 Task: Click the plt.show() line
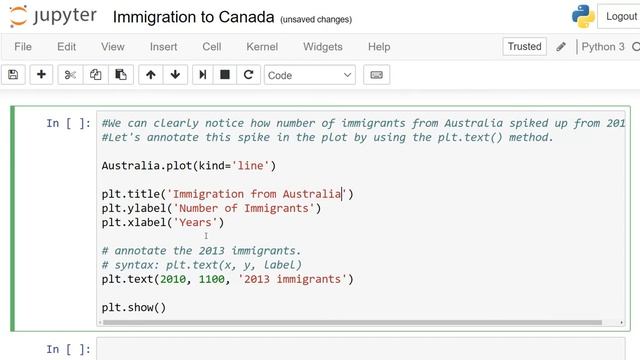pyautogui.click(x=134, y=307)
